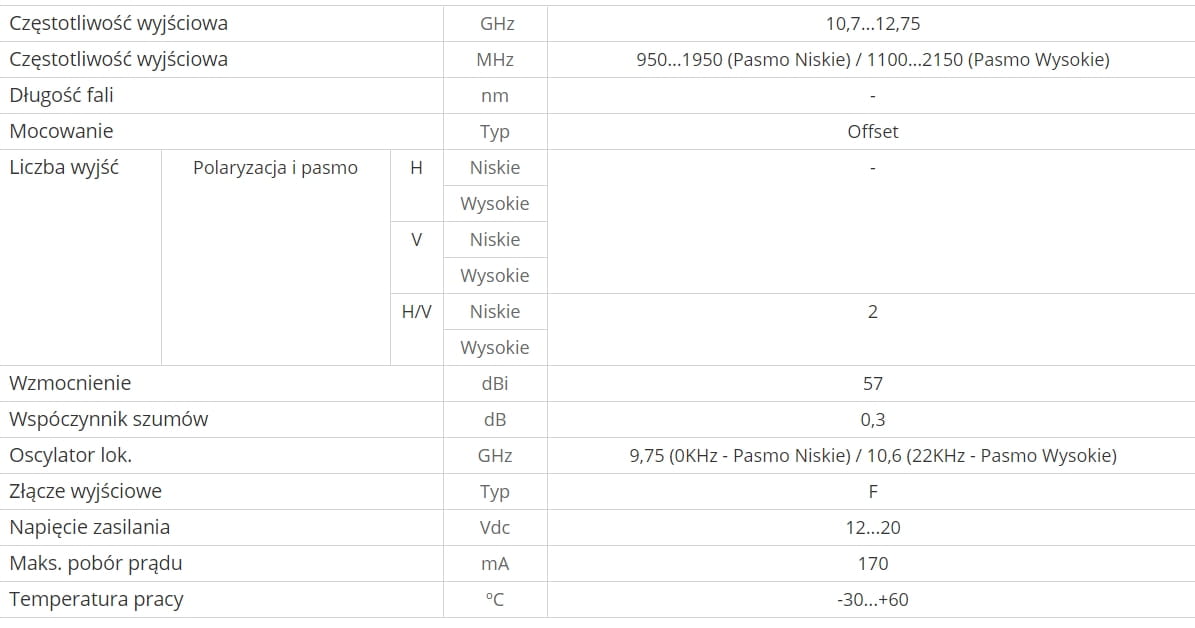The image size is (1195, 628).
Task: Select the "nm" unit cell
Action: point(494,95)
